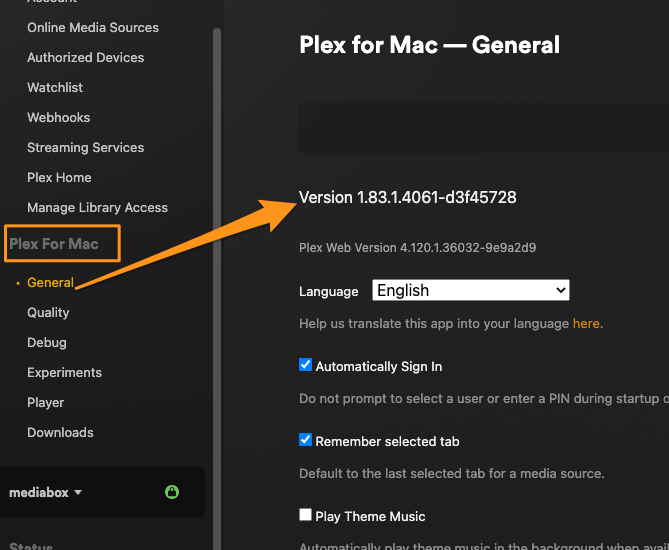
Task: Toggle the Remember selected tab checkbox
Action: [305, 439]
